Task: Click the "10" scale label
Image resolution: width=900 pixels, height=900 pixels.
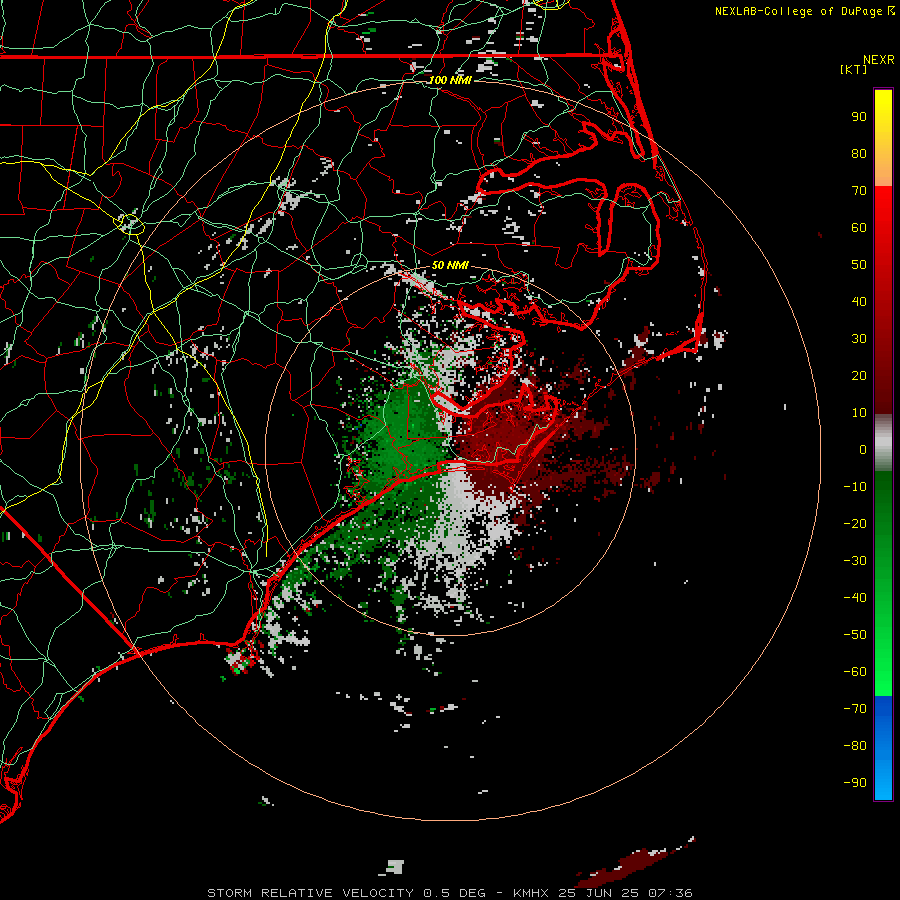Action: (x=859, y=413)
